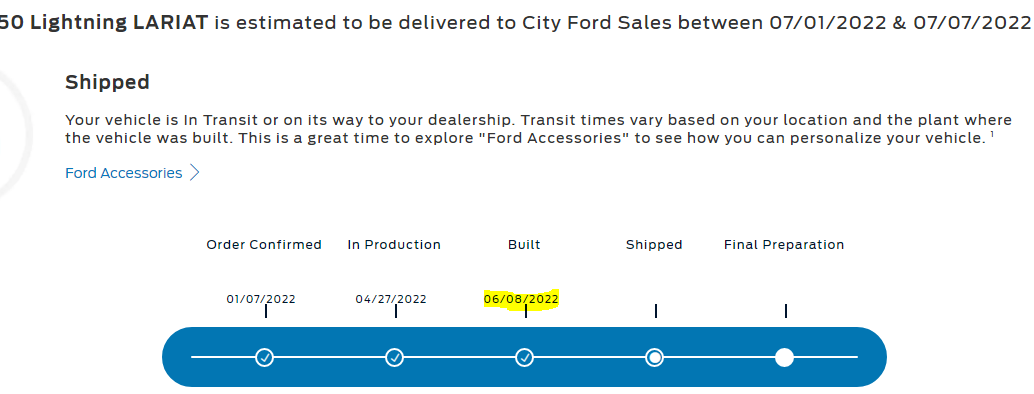The image size is (1034, 394).
Task: Click the Built checkmark circle
Action: click(524, 358)
